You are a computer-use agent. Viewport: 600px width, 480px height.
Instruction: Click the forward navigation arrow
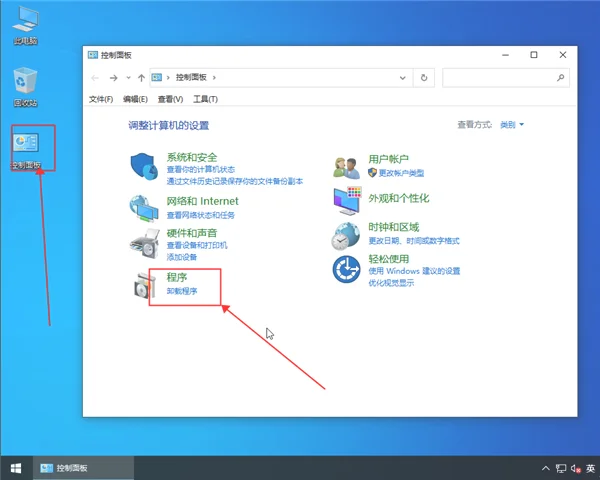coord(113,78)
